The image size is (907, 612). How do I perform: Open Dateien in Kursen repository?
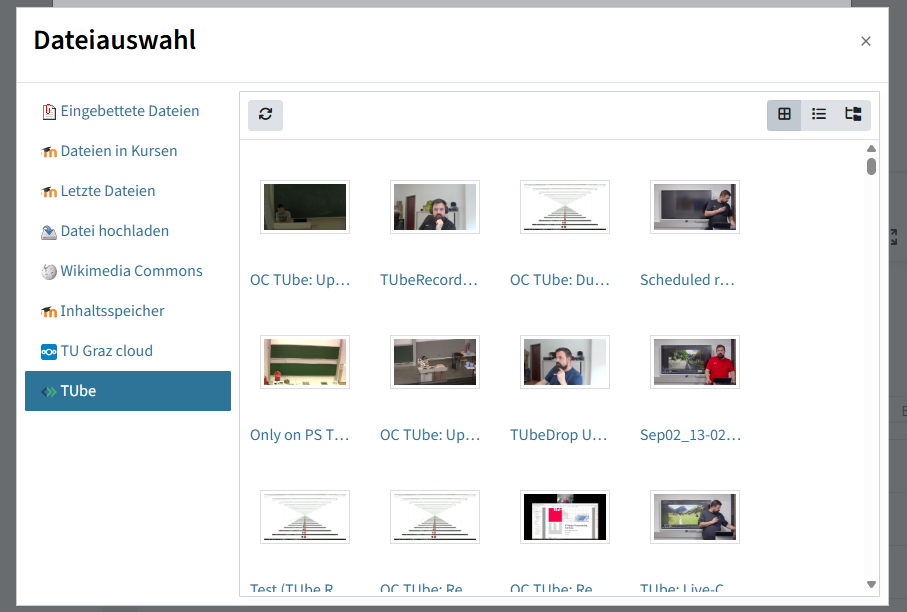[128, 151]
